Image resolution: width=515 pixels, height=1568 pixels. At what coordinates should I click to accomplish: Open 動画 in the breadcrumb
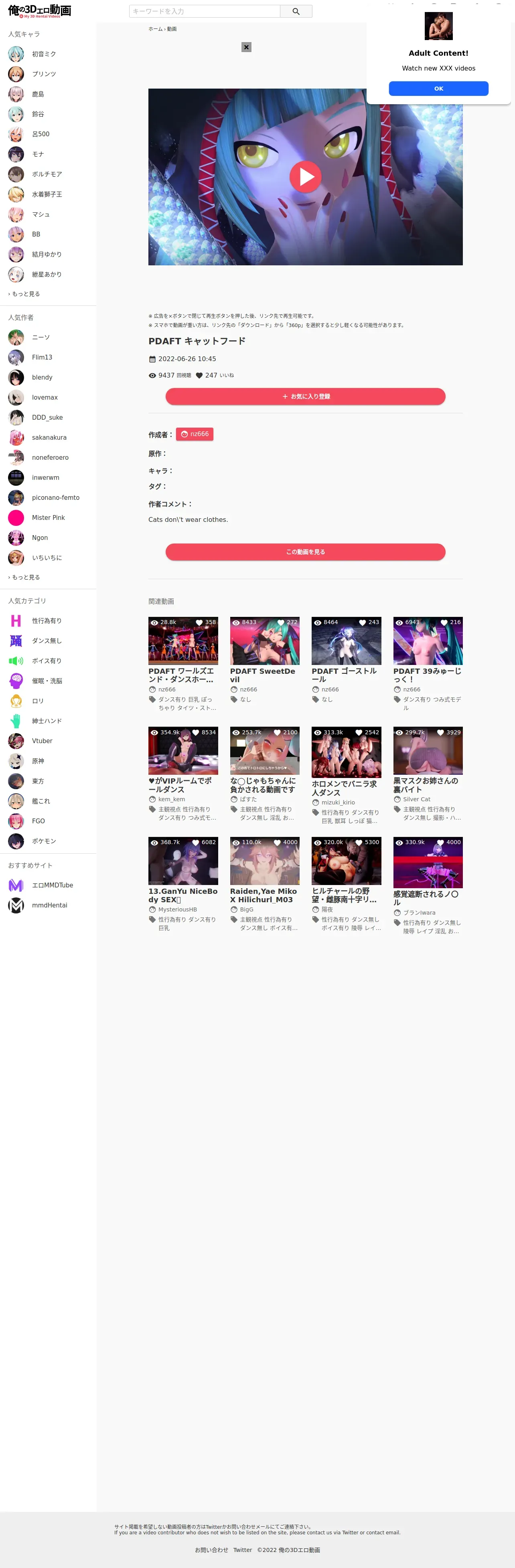click(x=172, y=28)
